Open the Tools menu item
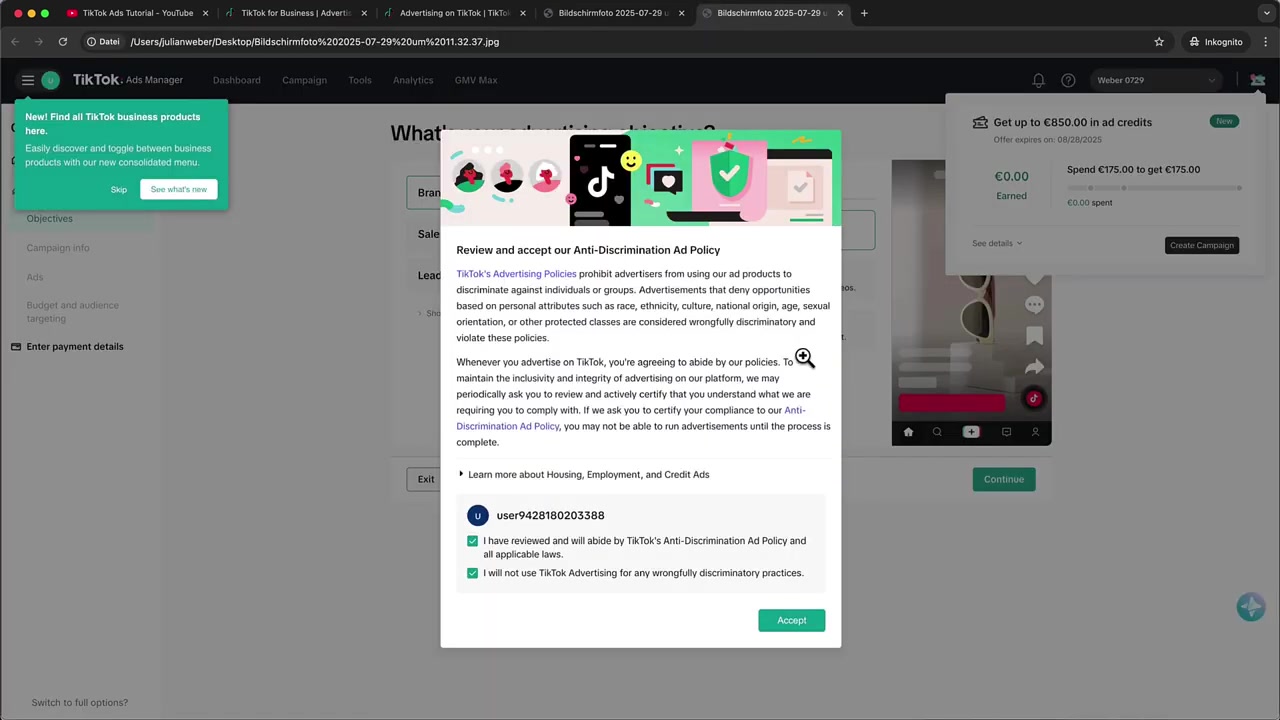 click(x=360, y=80)
